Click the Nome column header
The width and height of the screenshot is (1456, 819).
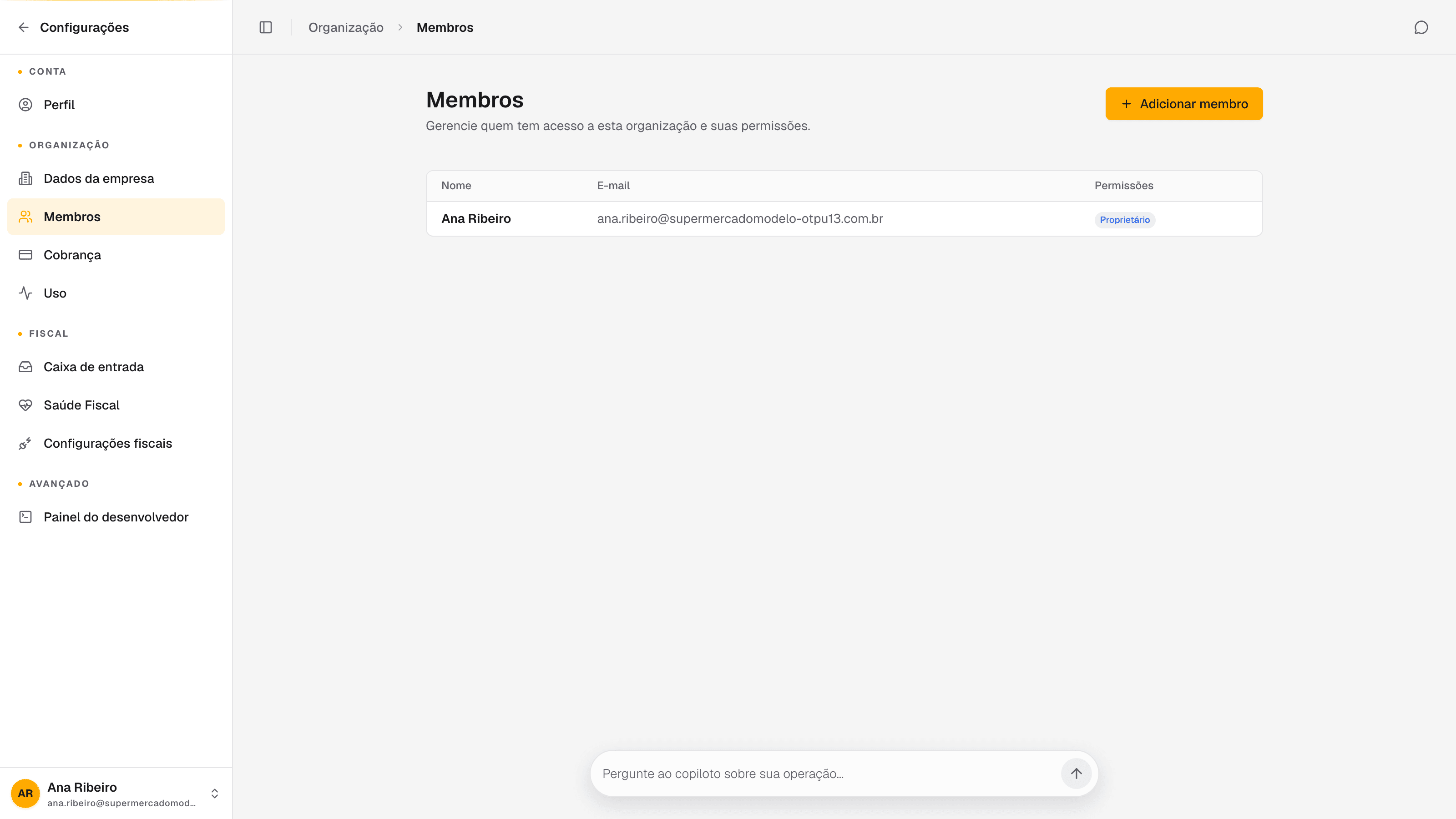455,185
